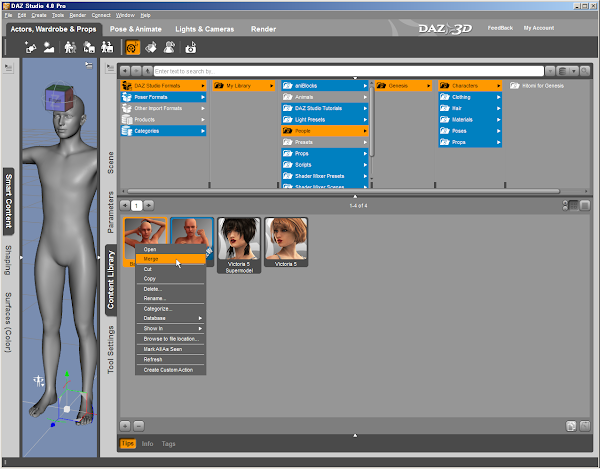Select the People folder
600x469 pixels.
(325, 131)
